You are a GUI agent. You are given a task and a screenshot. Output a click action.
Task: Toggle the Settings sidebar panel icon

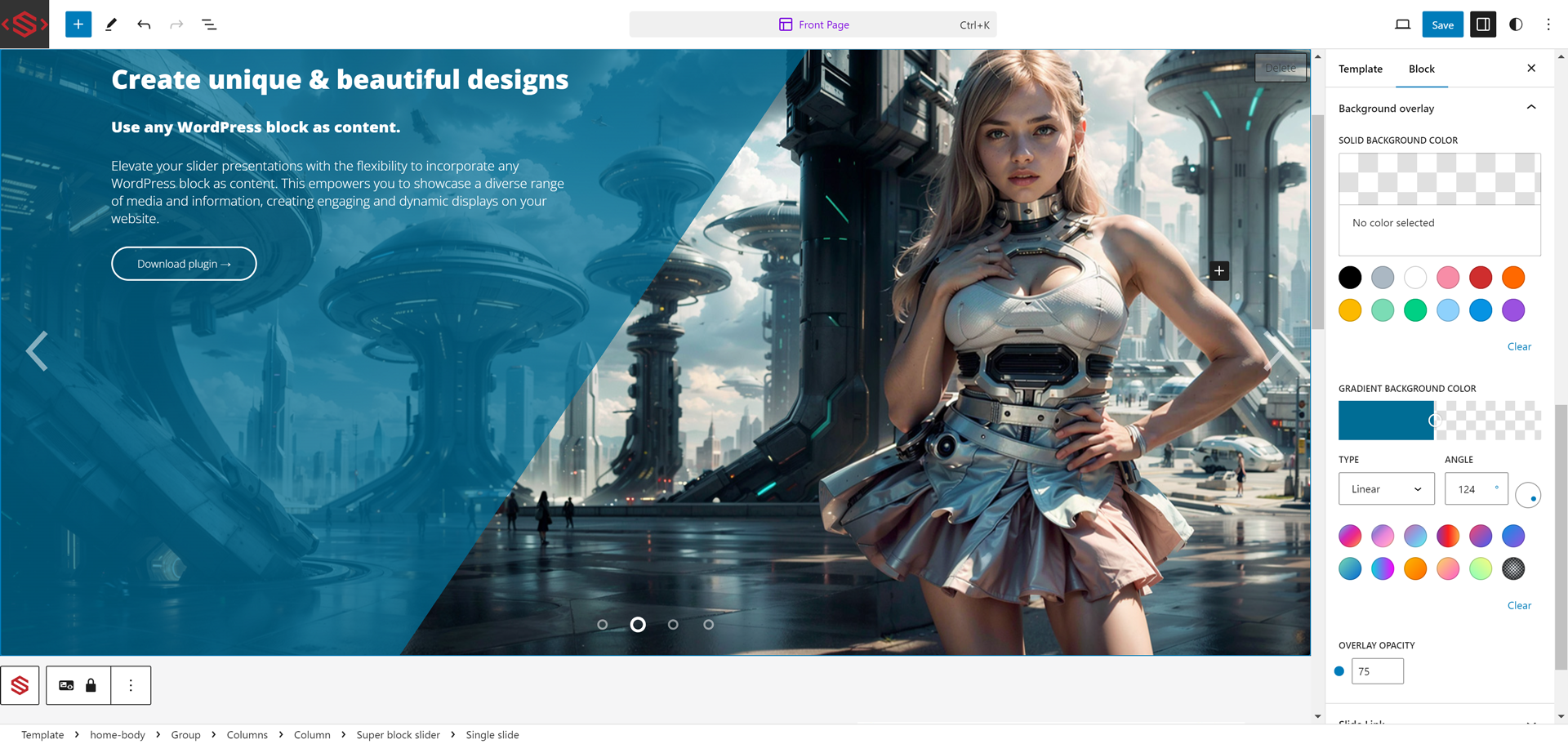point(1483,25)
